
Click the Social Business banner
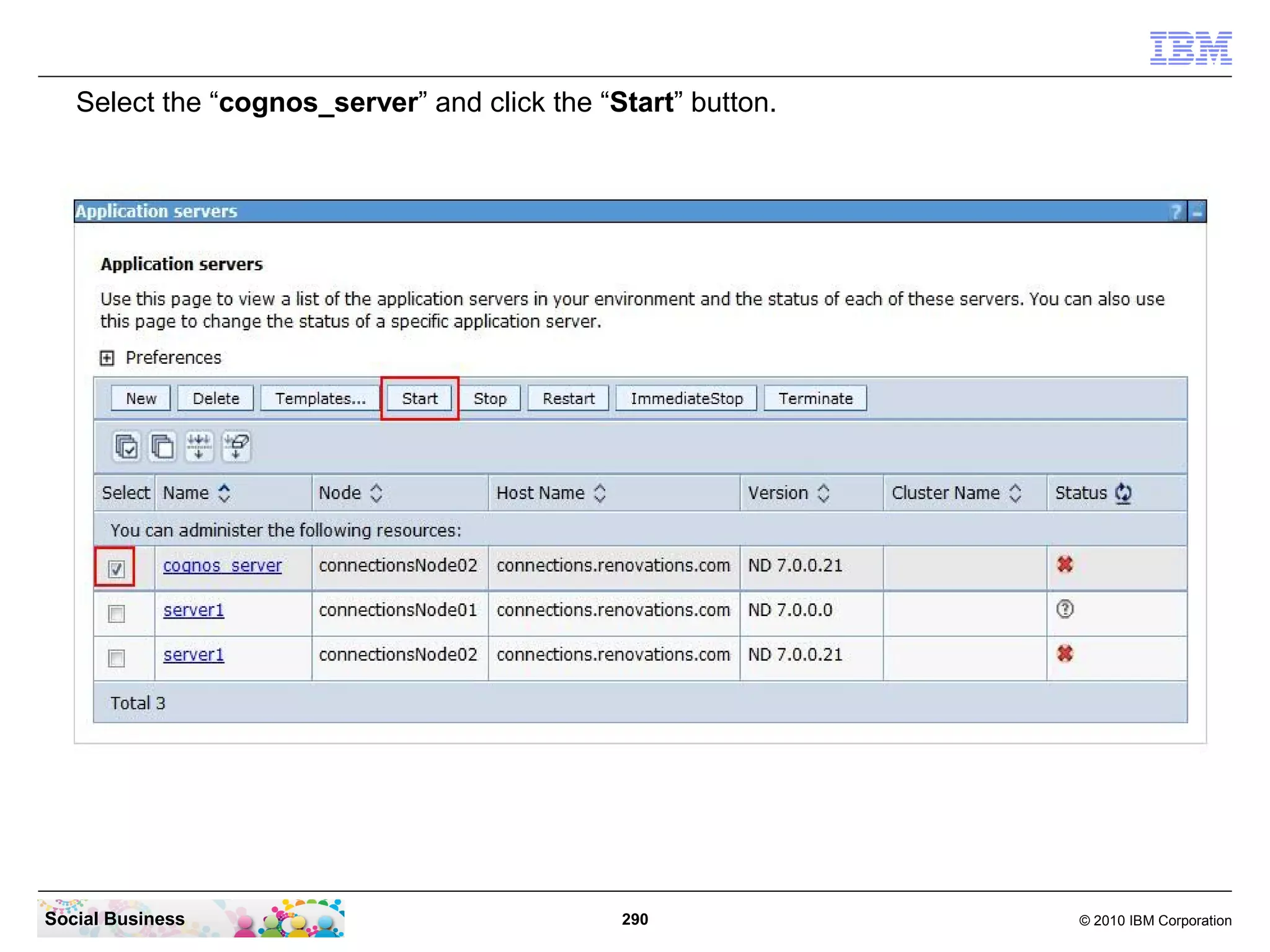tap(191, 919)
